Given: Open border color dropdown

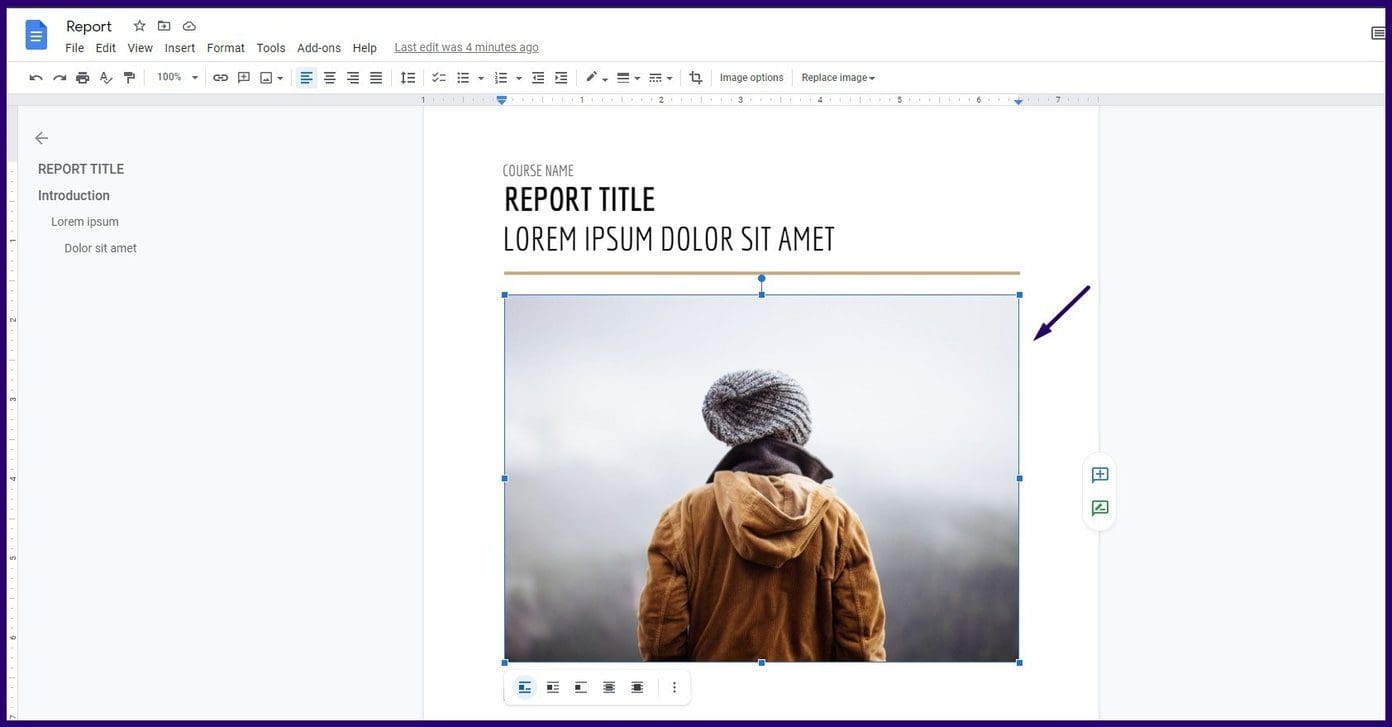Looking at the screenshot, I should (596, 78).
